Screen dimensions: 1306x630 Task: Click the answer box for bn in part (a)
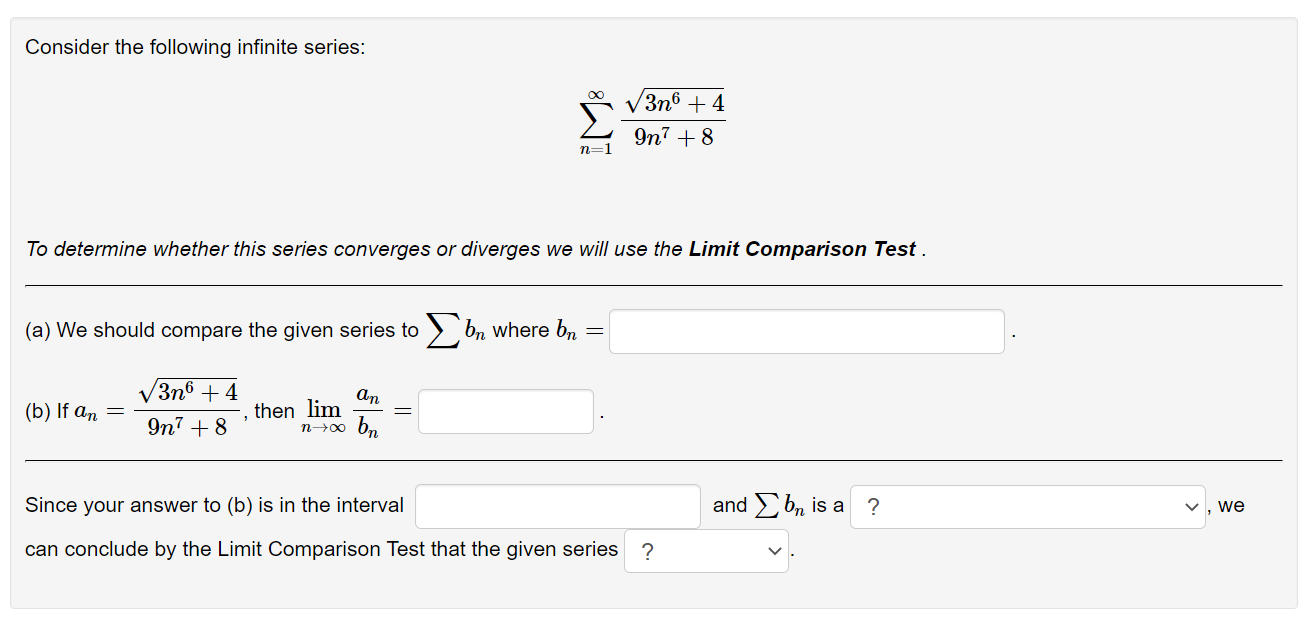805,330
